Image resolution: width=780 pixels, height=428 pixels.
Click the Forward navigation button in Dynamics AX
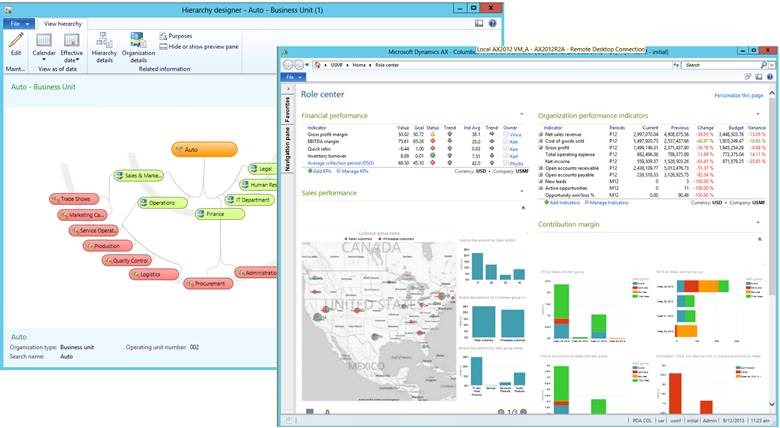[x=298, y=65]
